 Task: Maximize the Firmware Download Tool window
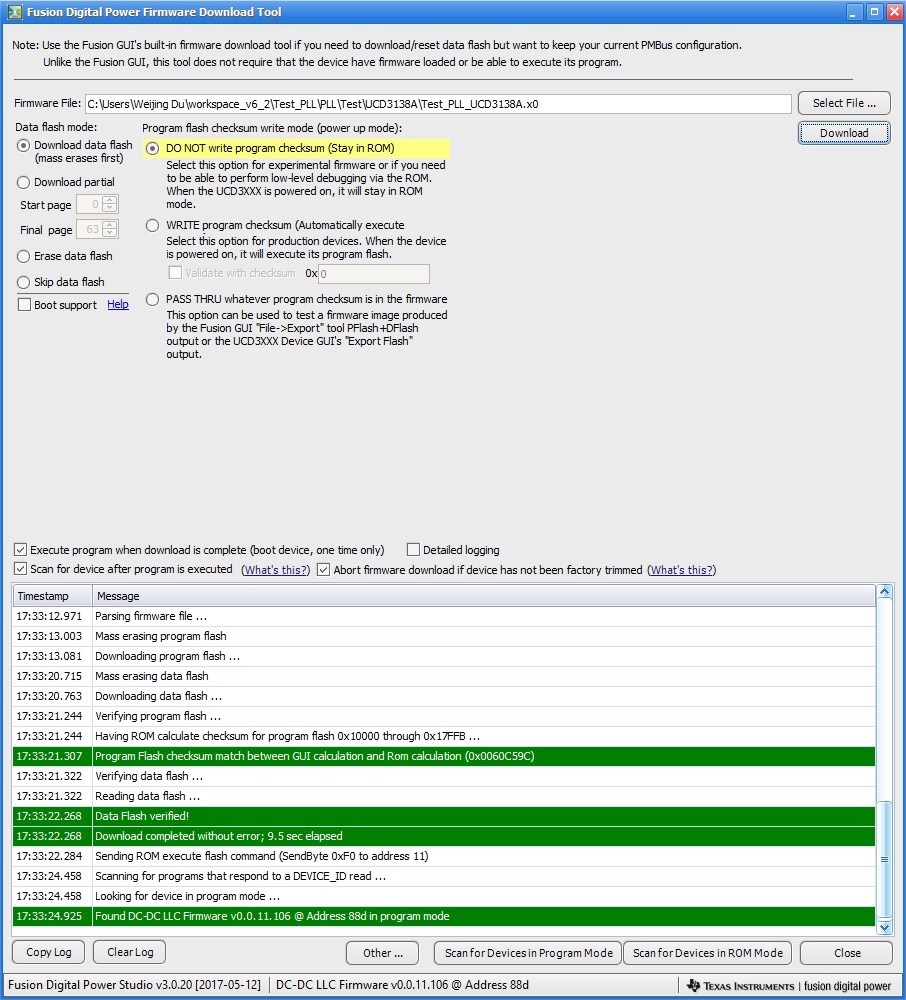pyautogui.click(x=875, y=11)
